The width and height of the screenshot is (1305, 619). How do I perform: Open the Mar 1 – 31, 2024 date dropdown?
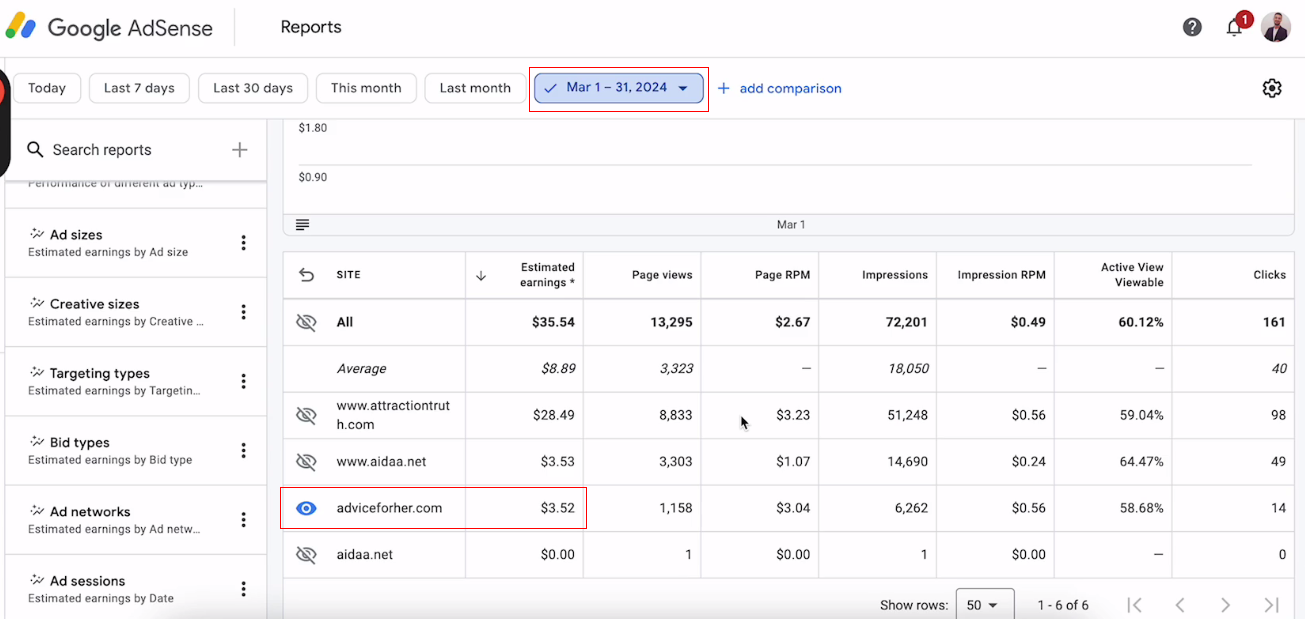[619, 88]
